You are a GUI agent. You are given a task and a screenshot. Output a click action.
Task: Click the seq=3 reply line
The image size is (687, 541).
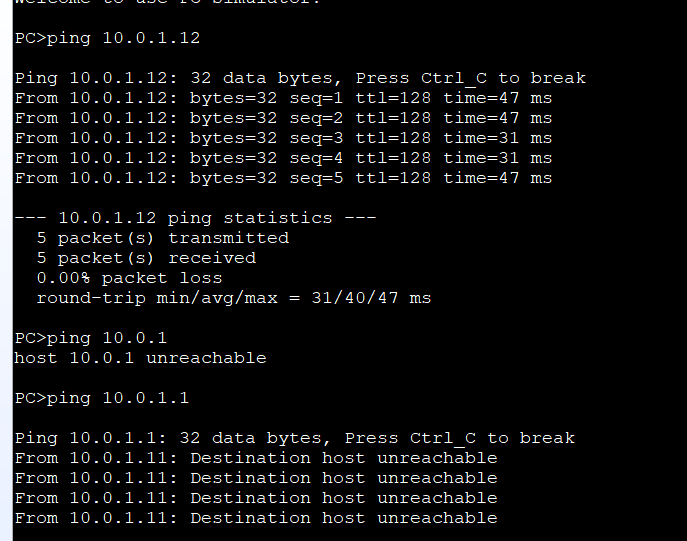pyautogui.click(x=283, y=138)
